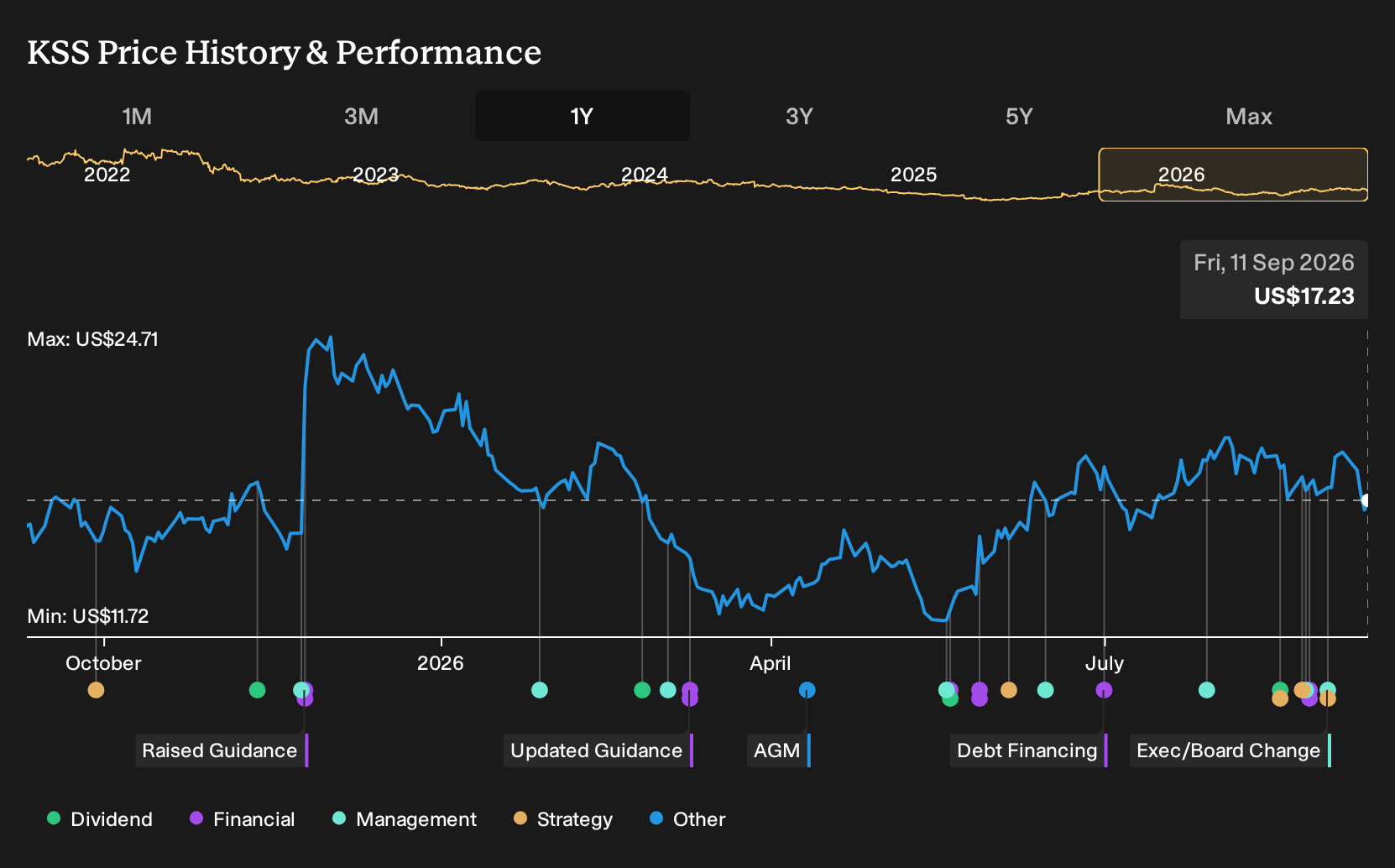This screenshot has height=868, width=1395.
Task: Jump to 2023 in the overview chart
Action: (x=375, y=175)
